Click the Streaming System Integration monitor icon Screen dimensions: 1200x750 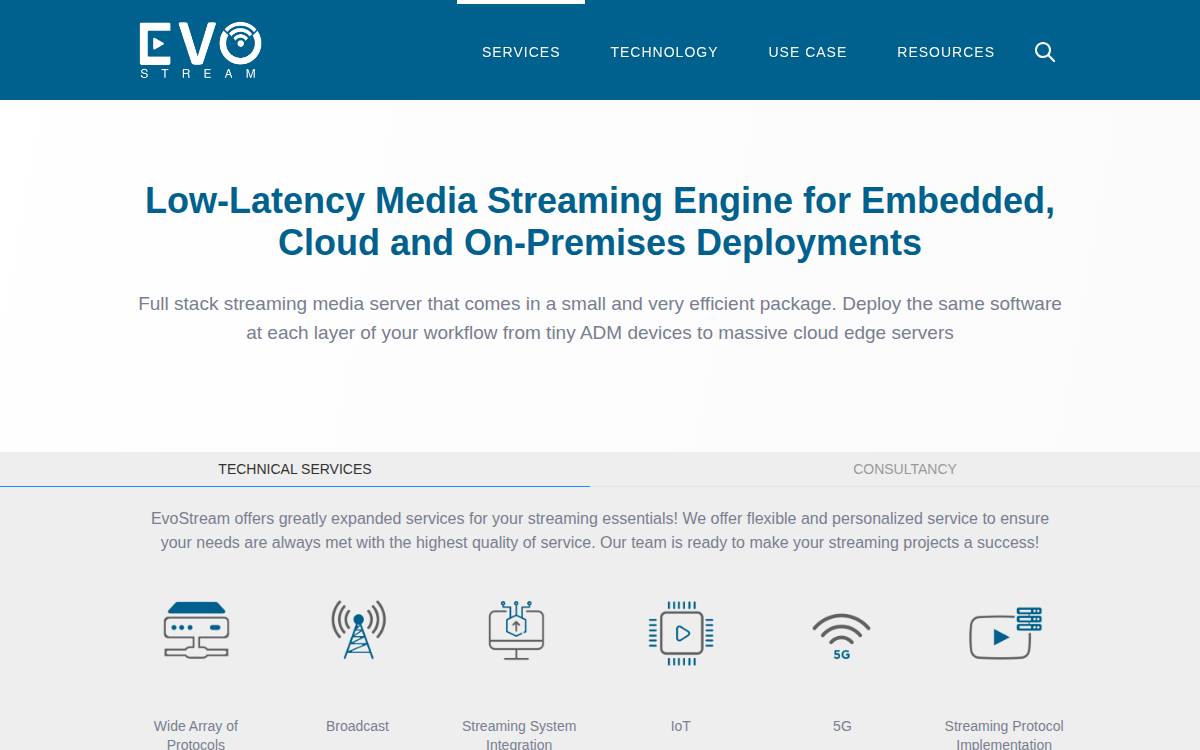516,630
